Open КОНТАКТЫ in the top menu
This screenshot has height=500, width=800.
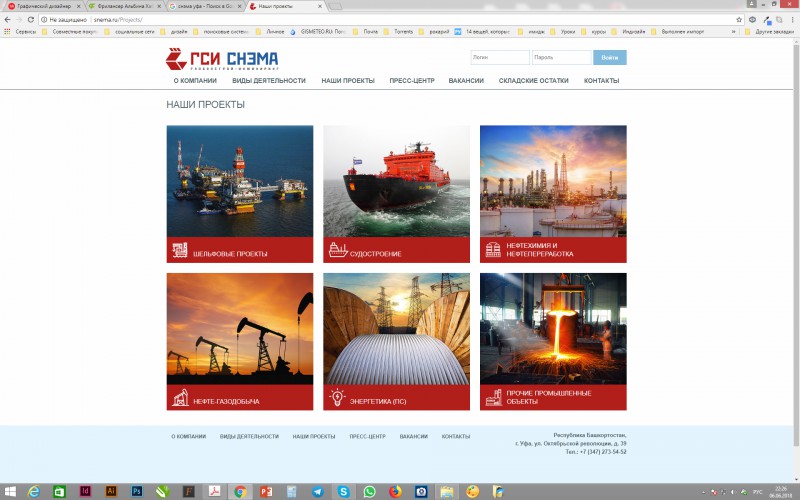pos(602,81)
